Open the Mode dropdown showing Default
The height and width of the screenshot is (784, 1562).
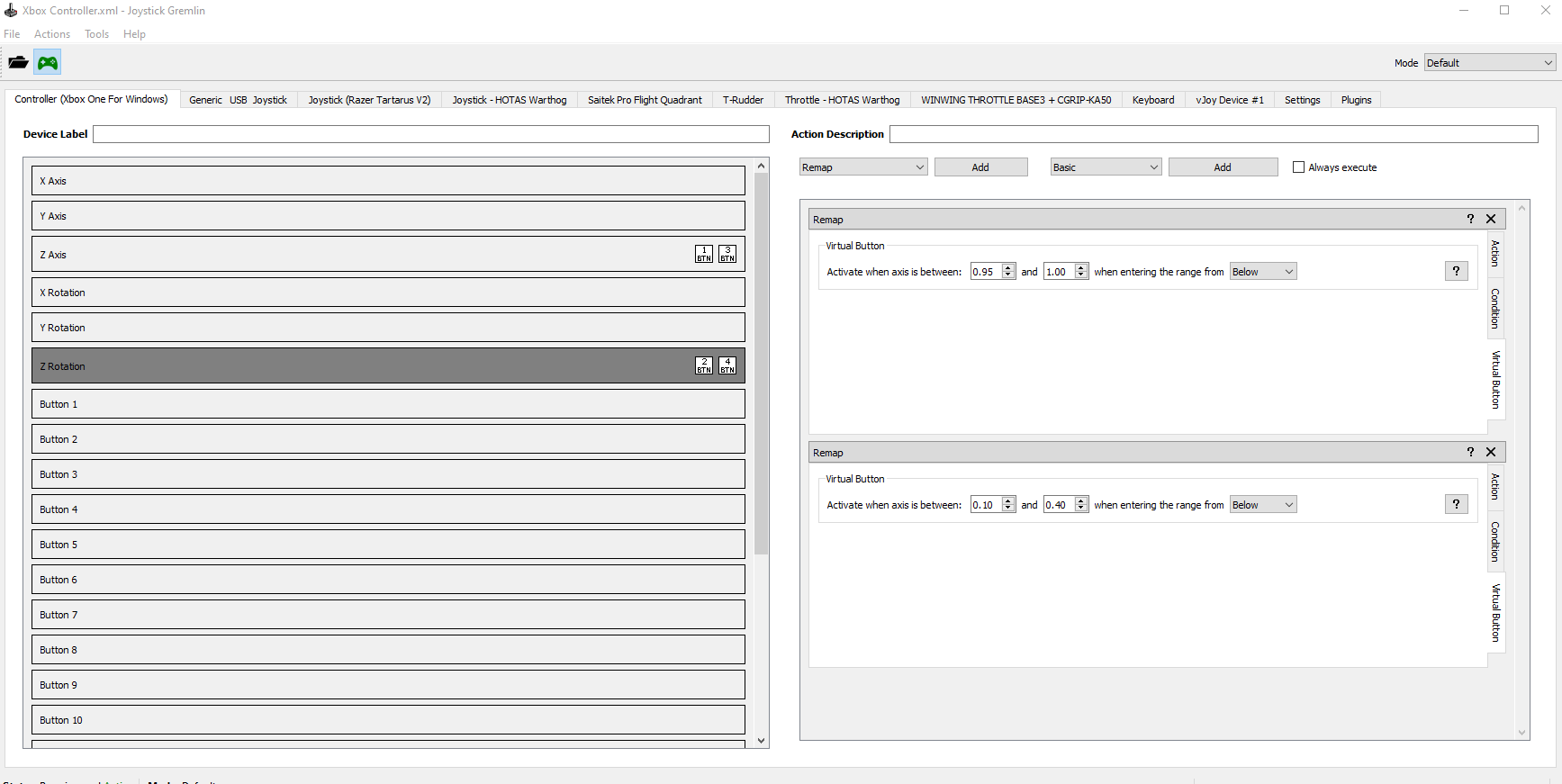click(x=1490, y=63)
